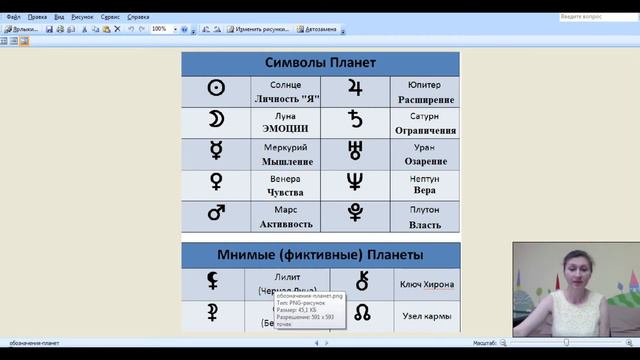Viewport: 640px width, 360px height.
Task: Click the 'Власть' text under Плутон
Action: pos(425,225)
